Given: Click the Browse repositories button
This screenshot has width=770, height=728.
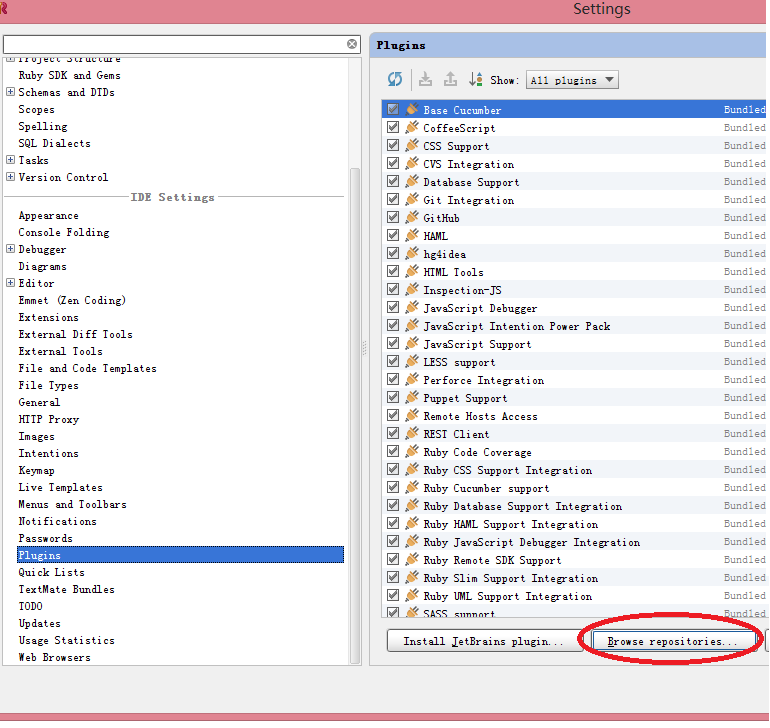Looking at the screenshot, I should point(674,641).
